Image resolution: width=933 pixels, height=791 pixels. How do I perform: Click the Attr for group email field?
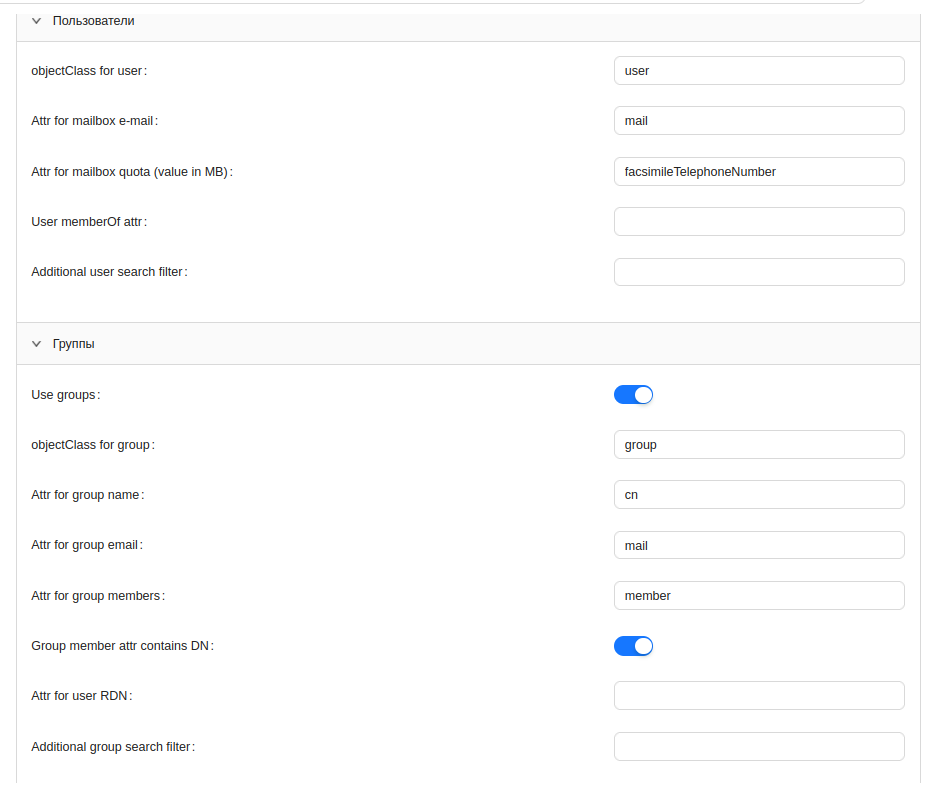[758, 545]
